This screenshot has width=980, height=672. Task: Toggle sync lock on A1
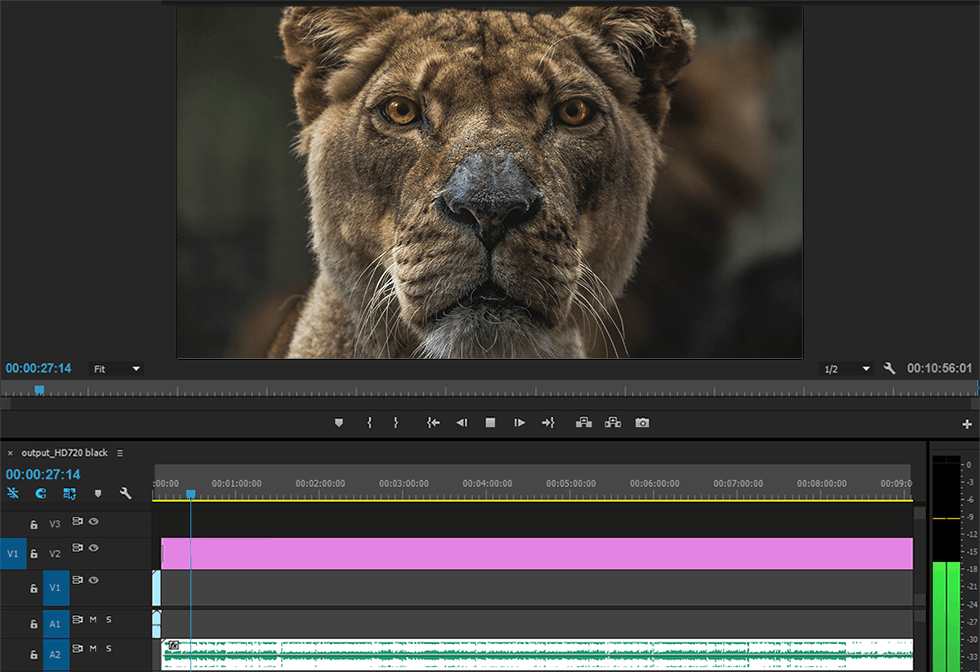(x=78, y=619)
